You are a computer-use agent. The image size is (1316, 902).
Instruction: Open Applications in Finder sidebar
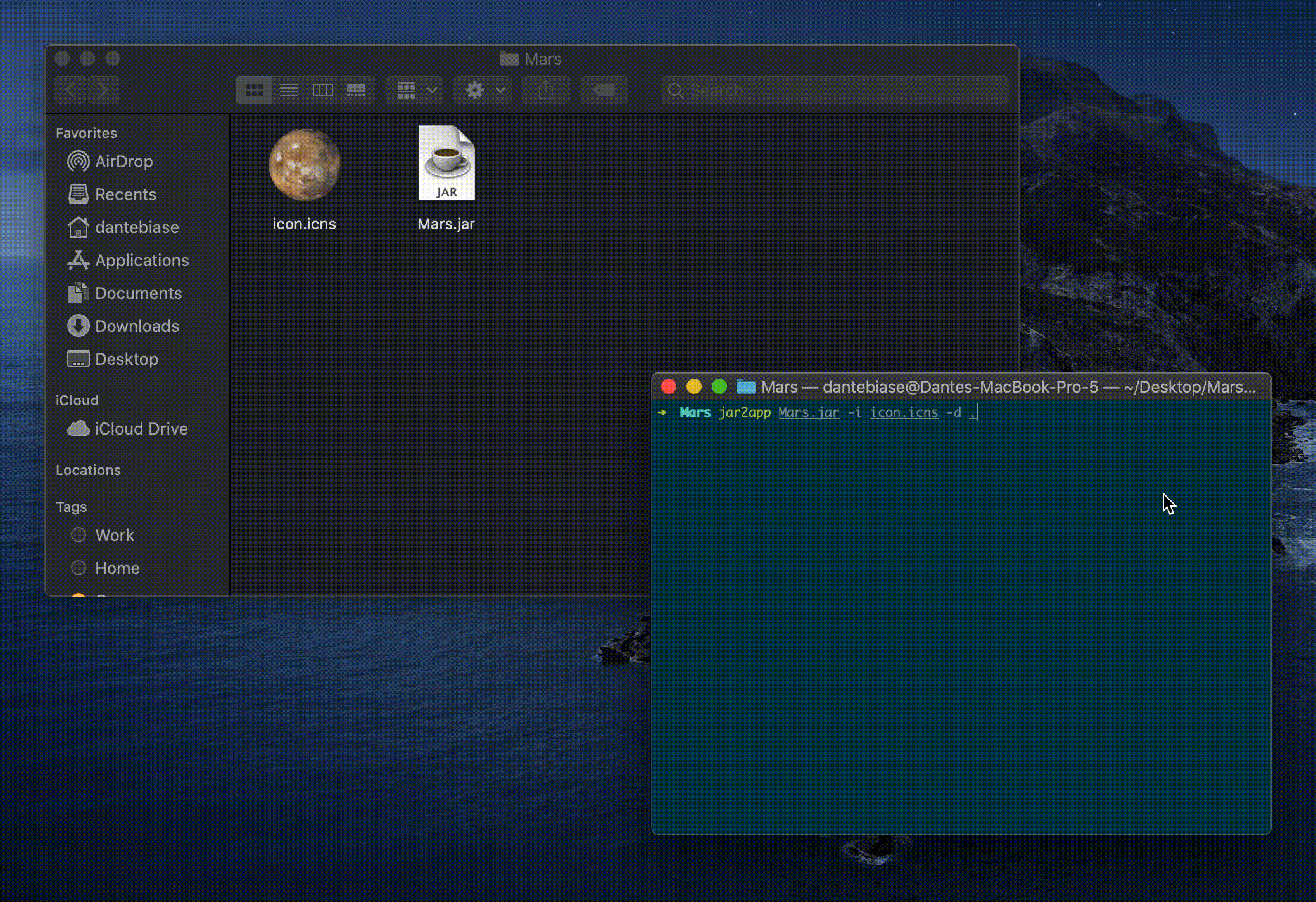click(141, 260)
